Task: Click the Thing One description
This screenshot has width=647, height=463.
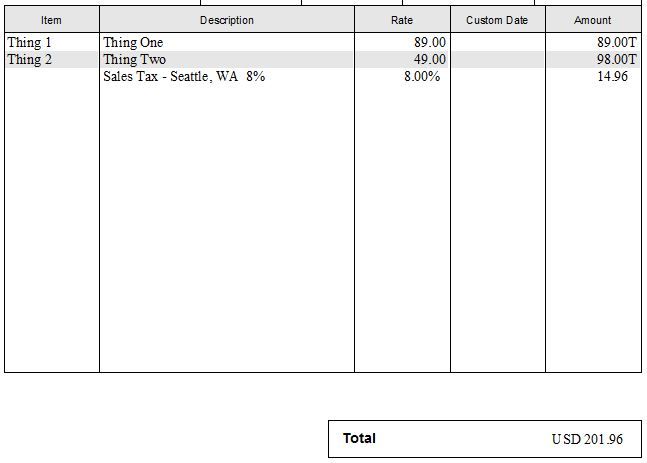Action: (133, 43)
